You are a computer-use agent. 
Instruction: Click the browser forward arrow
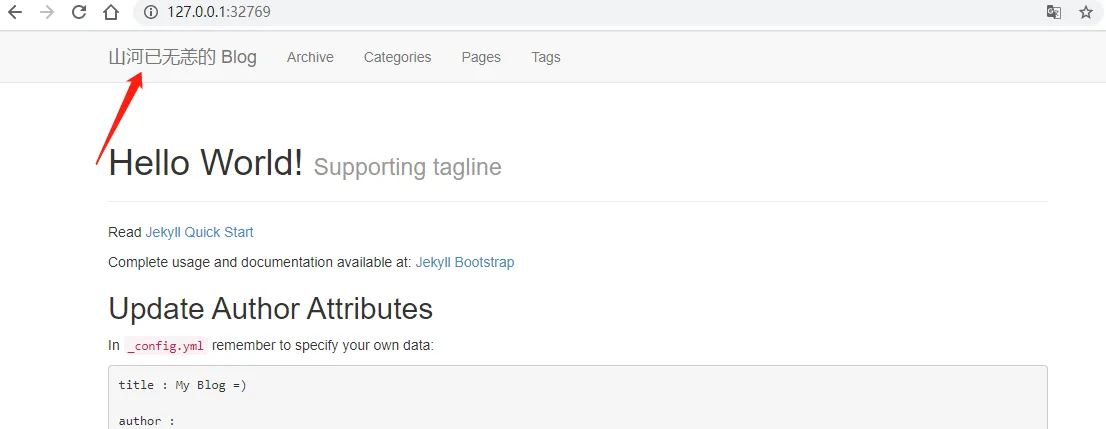47,13
